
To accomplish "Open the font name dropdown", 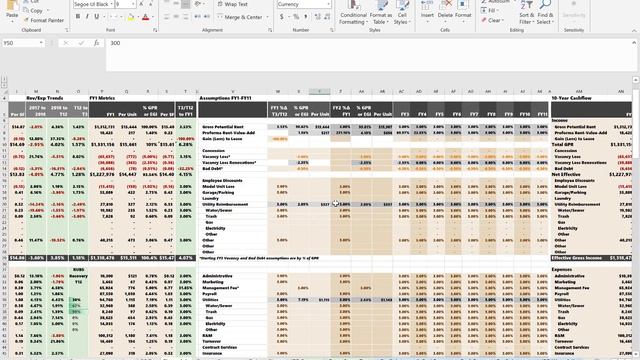I will pyautogui.click(x=111, y=4).
